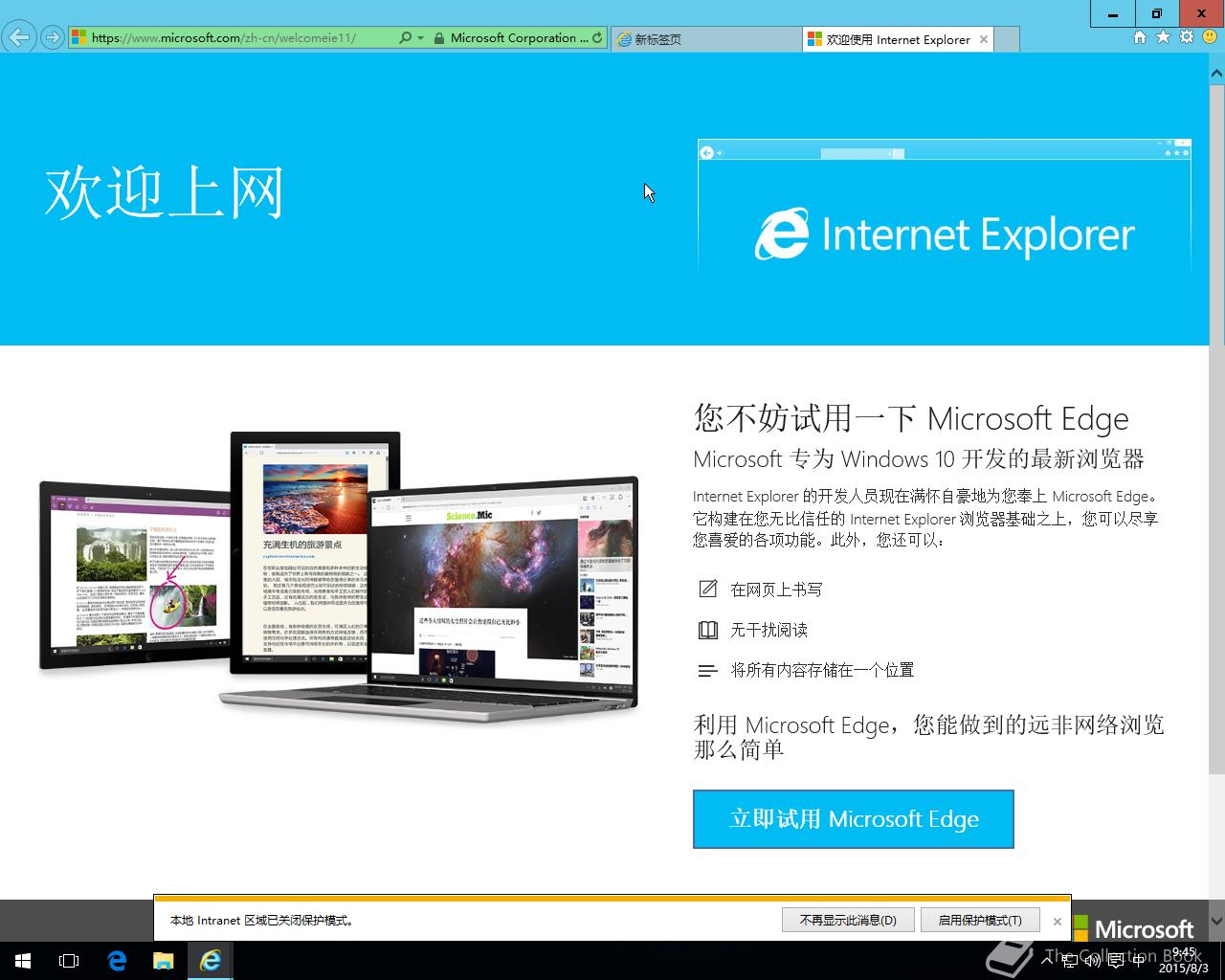
Task: Open Task View from the taskbar
Action: click(69, 961)
